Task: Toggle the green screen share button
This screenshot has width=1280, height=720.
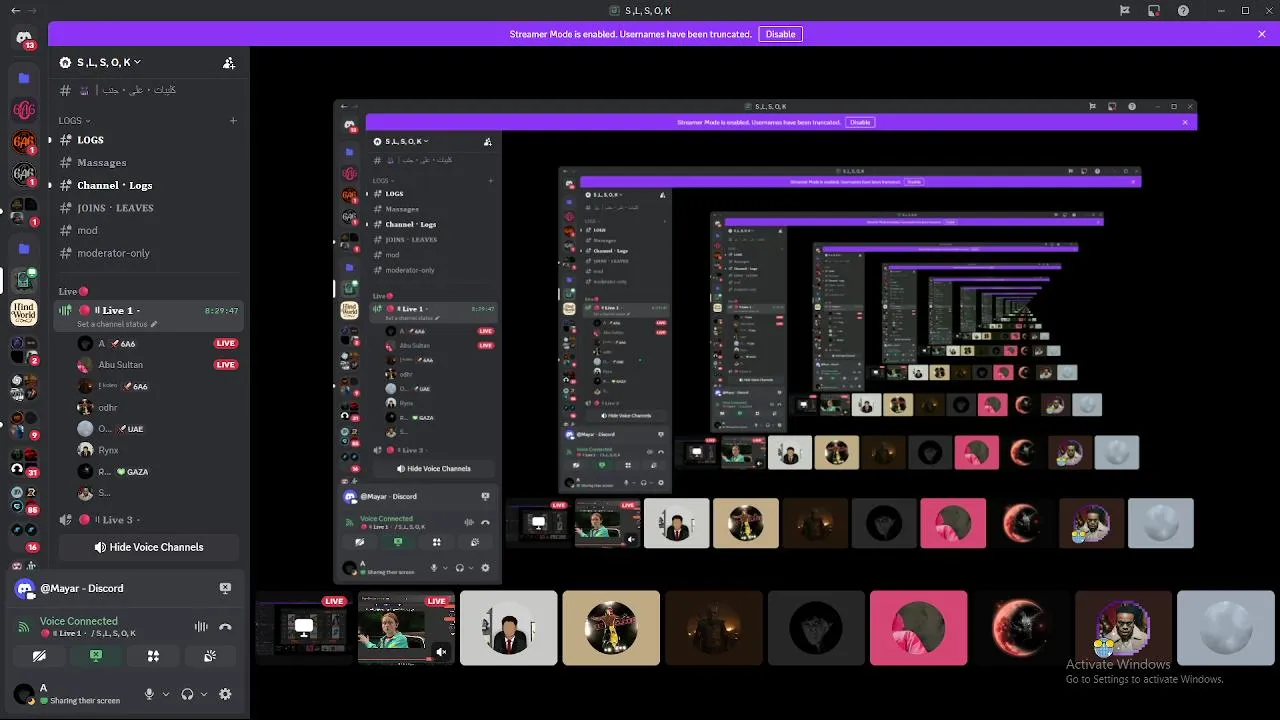Action: [x=96, y=656]
